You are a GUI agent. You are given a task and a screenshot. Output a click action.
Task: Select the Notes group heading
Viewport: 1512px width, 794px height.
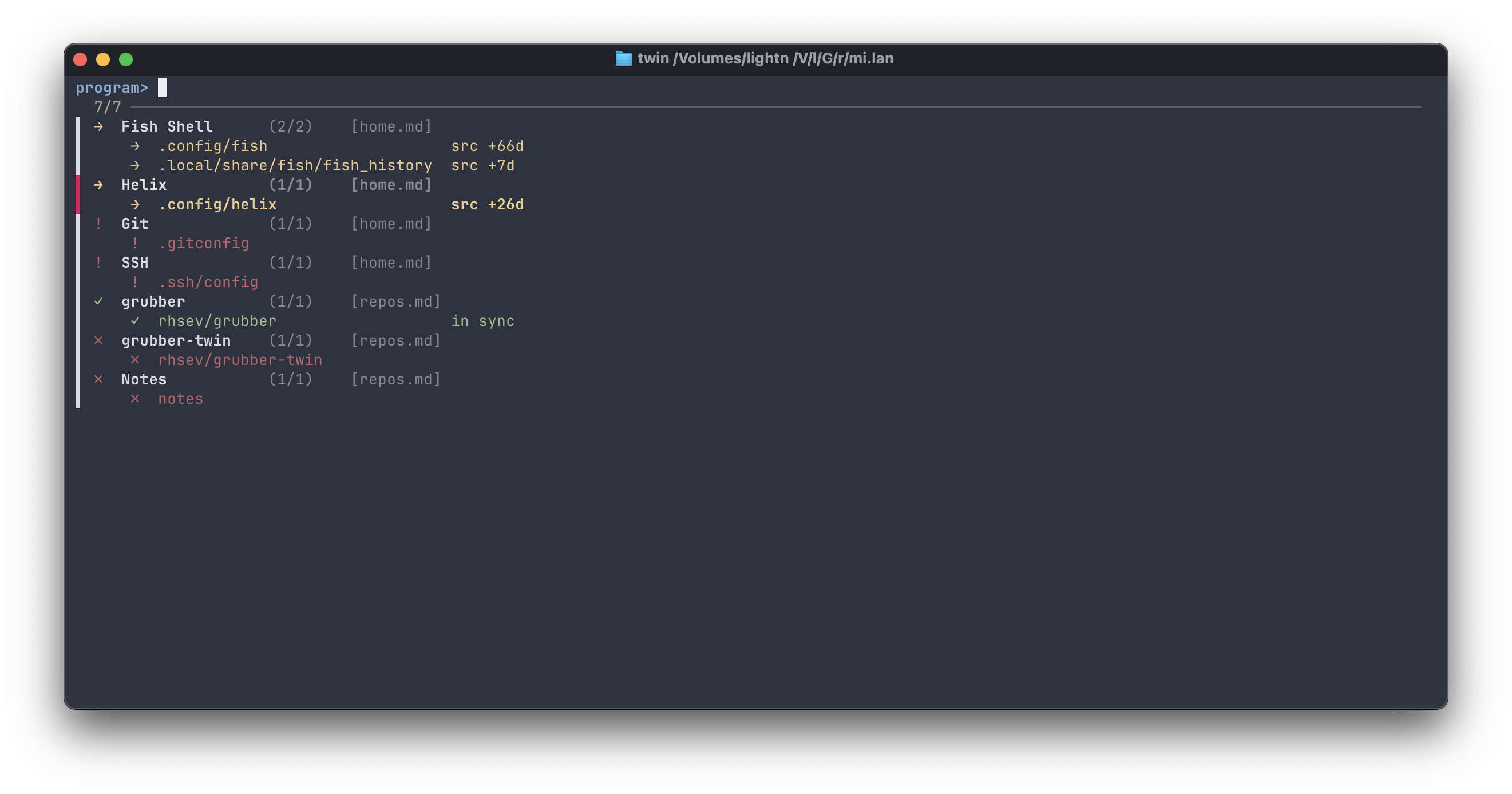(x=267, y=379)
